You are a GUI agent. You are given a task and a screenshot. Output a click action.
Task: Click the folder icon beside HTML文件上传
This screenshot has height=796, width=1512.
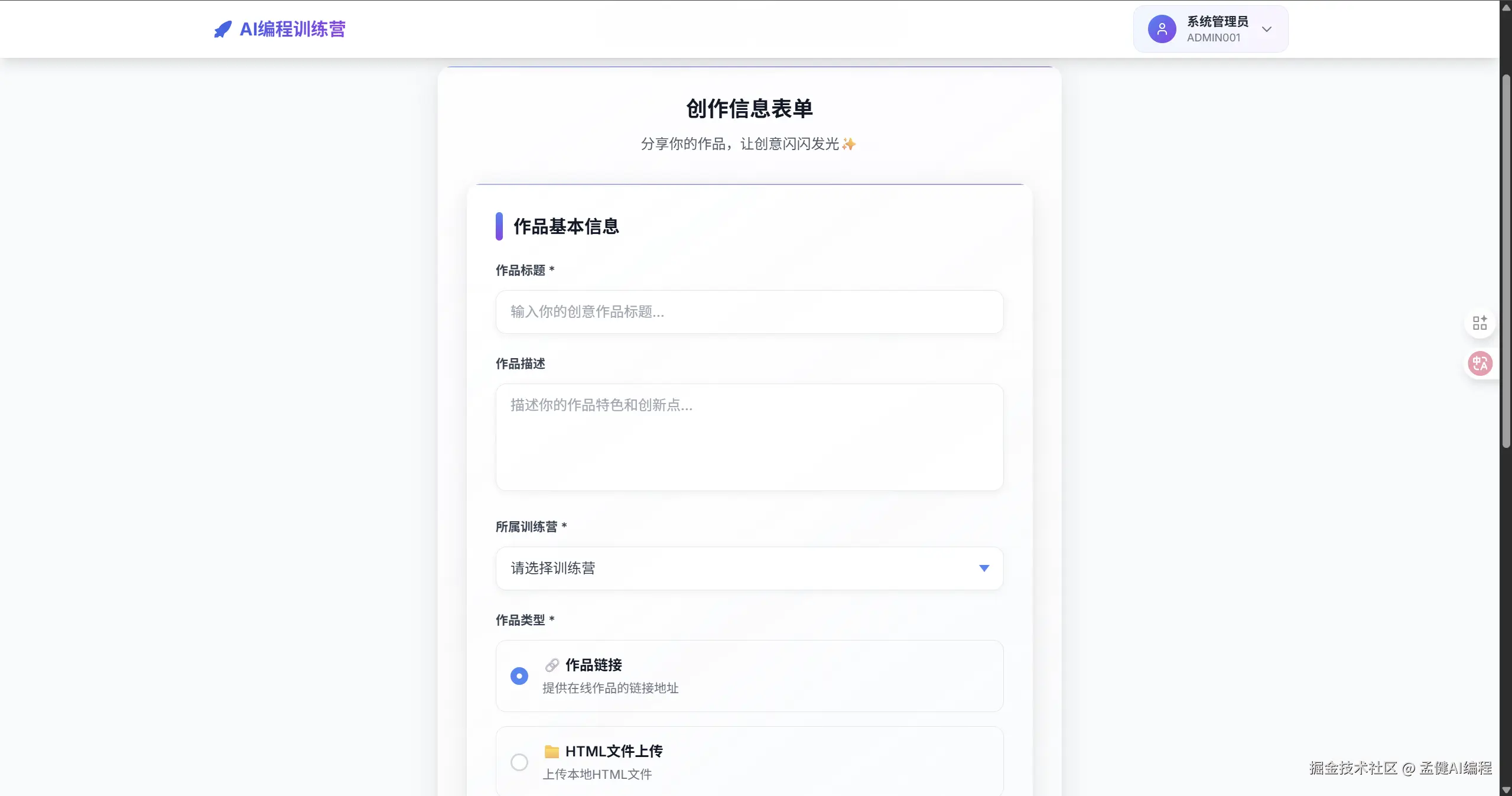(552, 752)
